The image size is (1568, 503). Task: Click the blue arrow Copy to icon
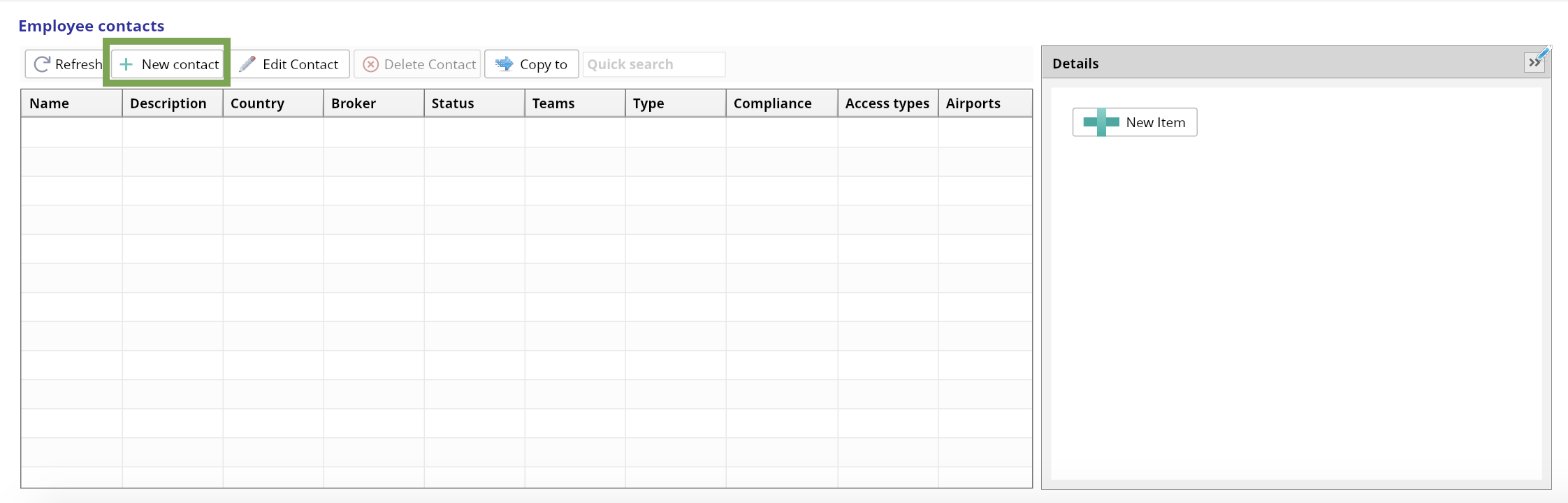[504, 64]
